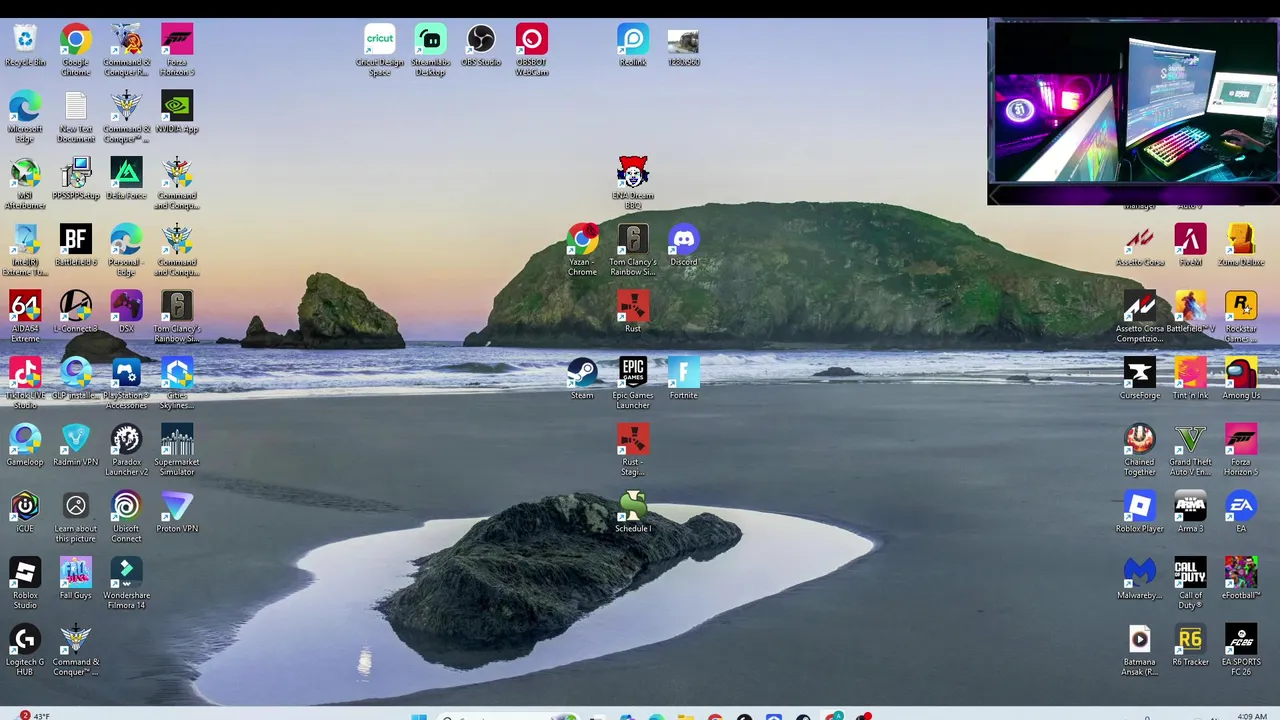Open Steam shortcut
Image resolution: width=1280 pixels, height=720 pixels.
(582, 378)
